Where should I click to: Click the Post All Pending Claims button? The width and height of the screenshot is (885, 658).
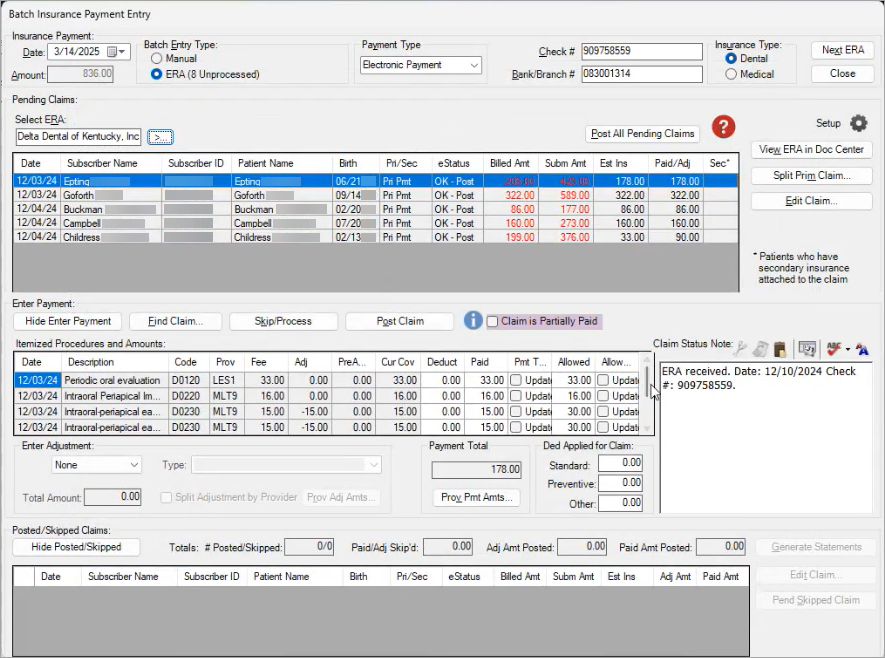coord(642,134)
